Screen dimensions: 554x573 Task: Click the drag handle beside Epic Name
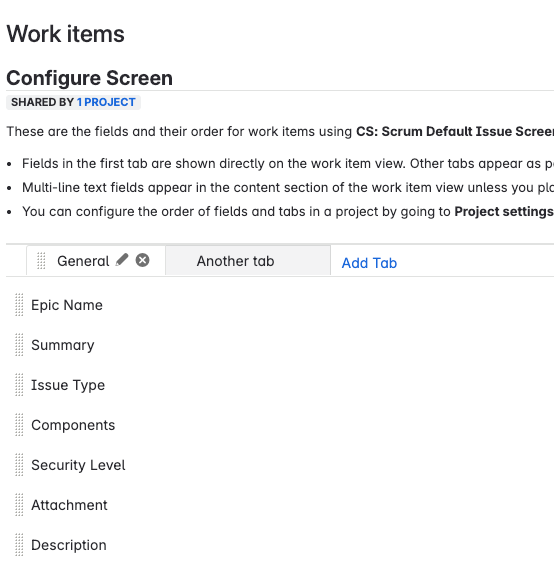pos(19,305)
